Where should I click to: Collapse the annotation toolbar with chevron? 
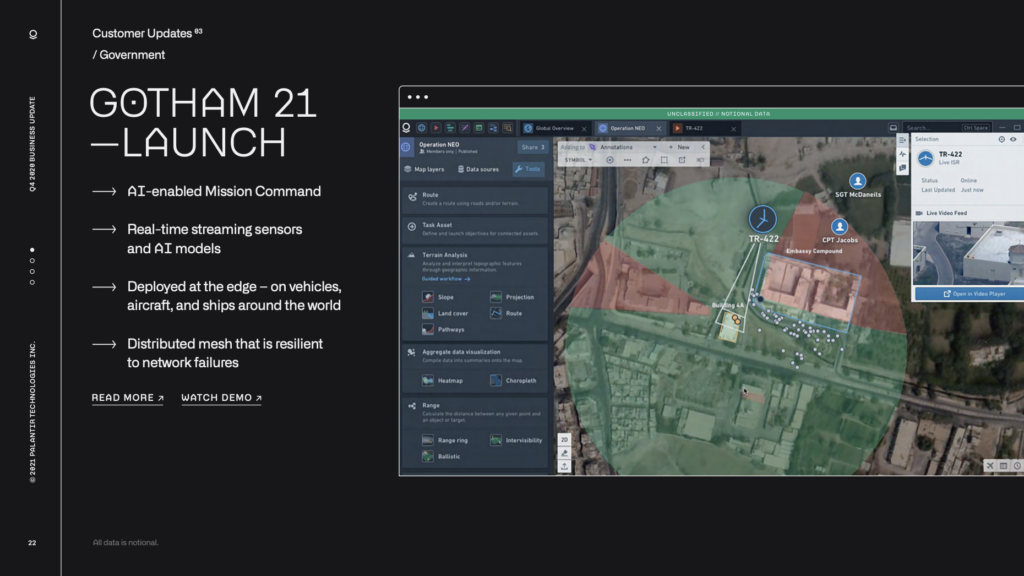coord(704,147)
